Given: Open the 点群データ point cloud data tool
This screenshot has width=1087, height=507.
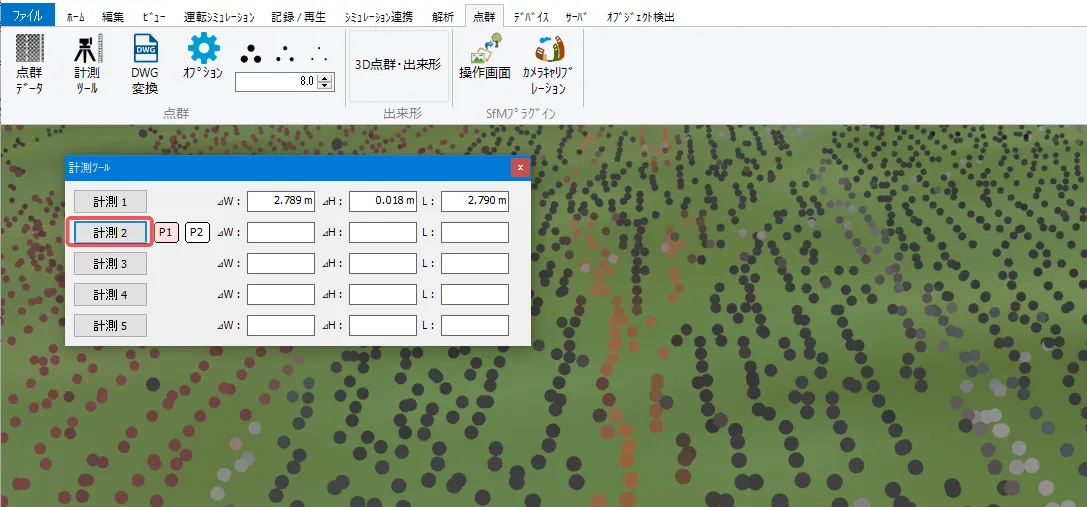Looking at the screenshot, I should (30, 65).
